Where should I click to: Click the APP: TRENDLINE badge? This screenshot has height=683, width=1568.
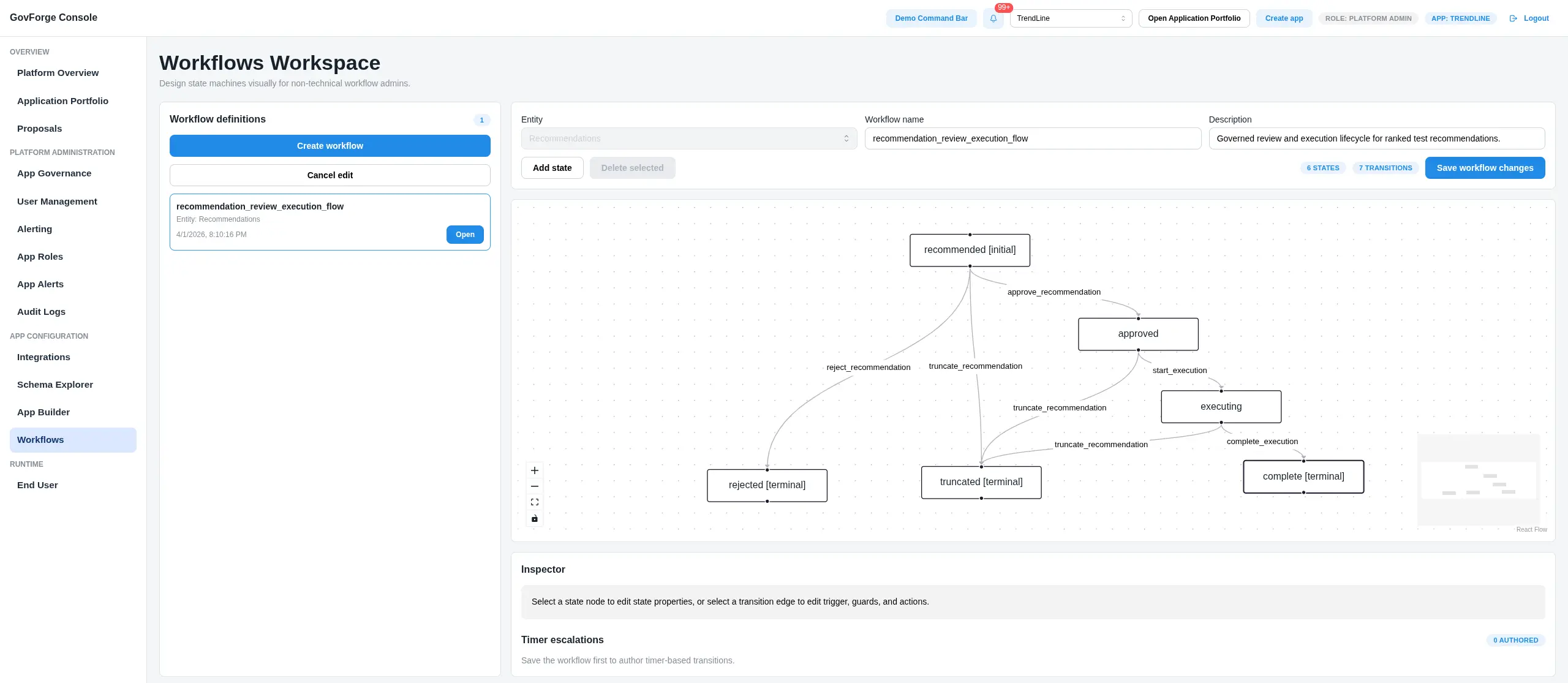click(x=1460, y=18)
